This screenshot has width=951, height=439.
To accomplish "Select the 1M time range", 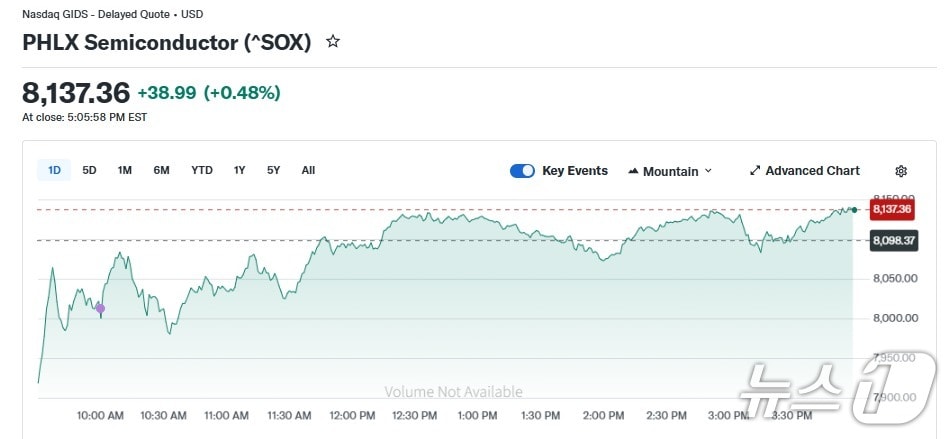I will point(125,170).
